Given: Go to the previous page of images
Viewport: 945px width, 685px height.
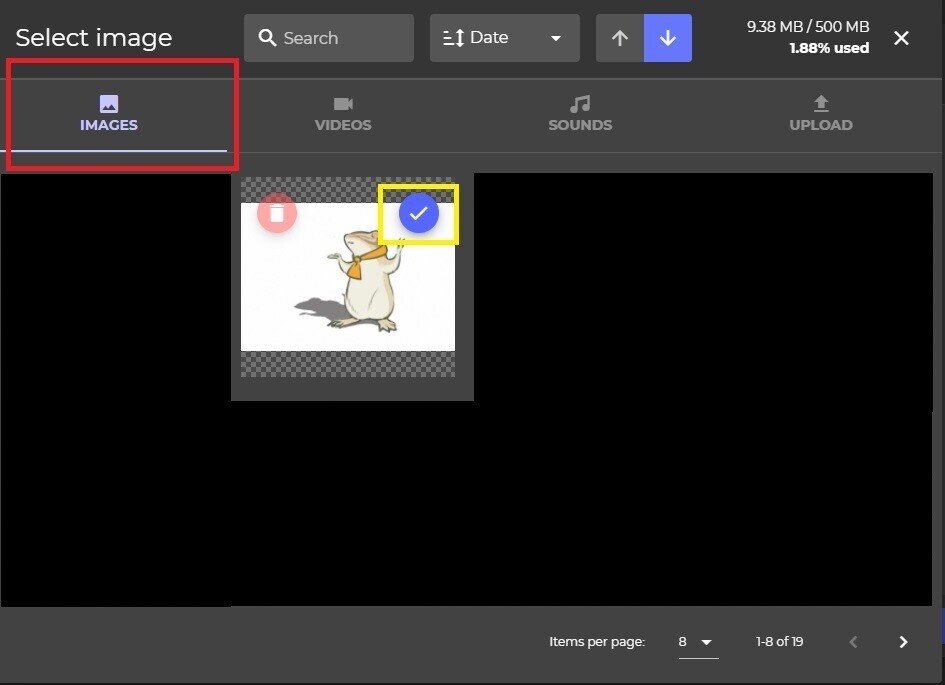Looking at the screenshot, I should [x=853, y=642].
